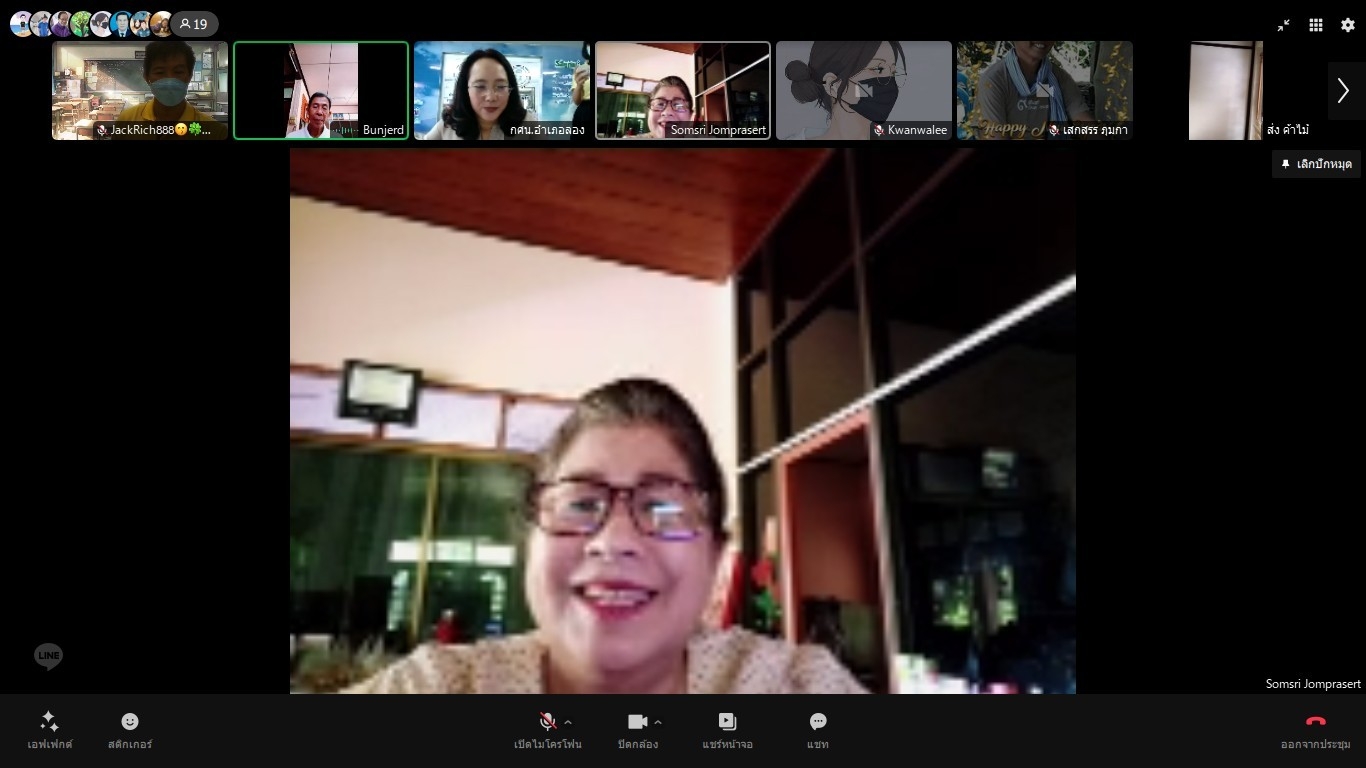Screen dimensions: 1366x768
Task: Turn off camera with ปิดกล้อง button
Action: 637,730
